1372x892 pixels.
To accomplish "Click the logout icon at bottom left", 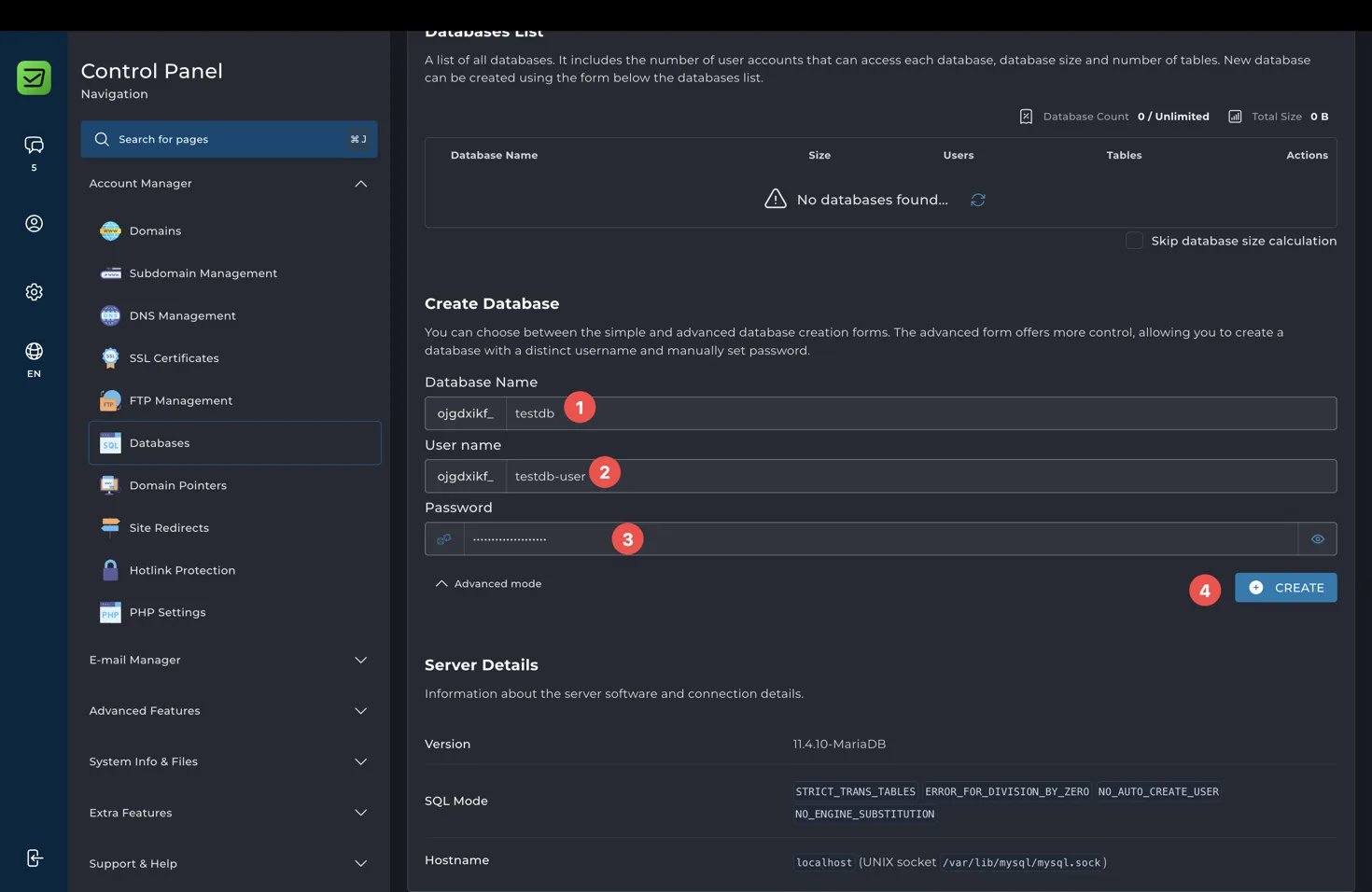I will click(x=34, y=857).
